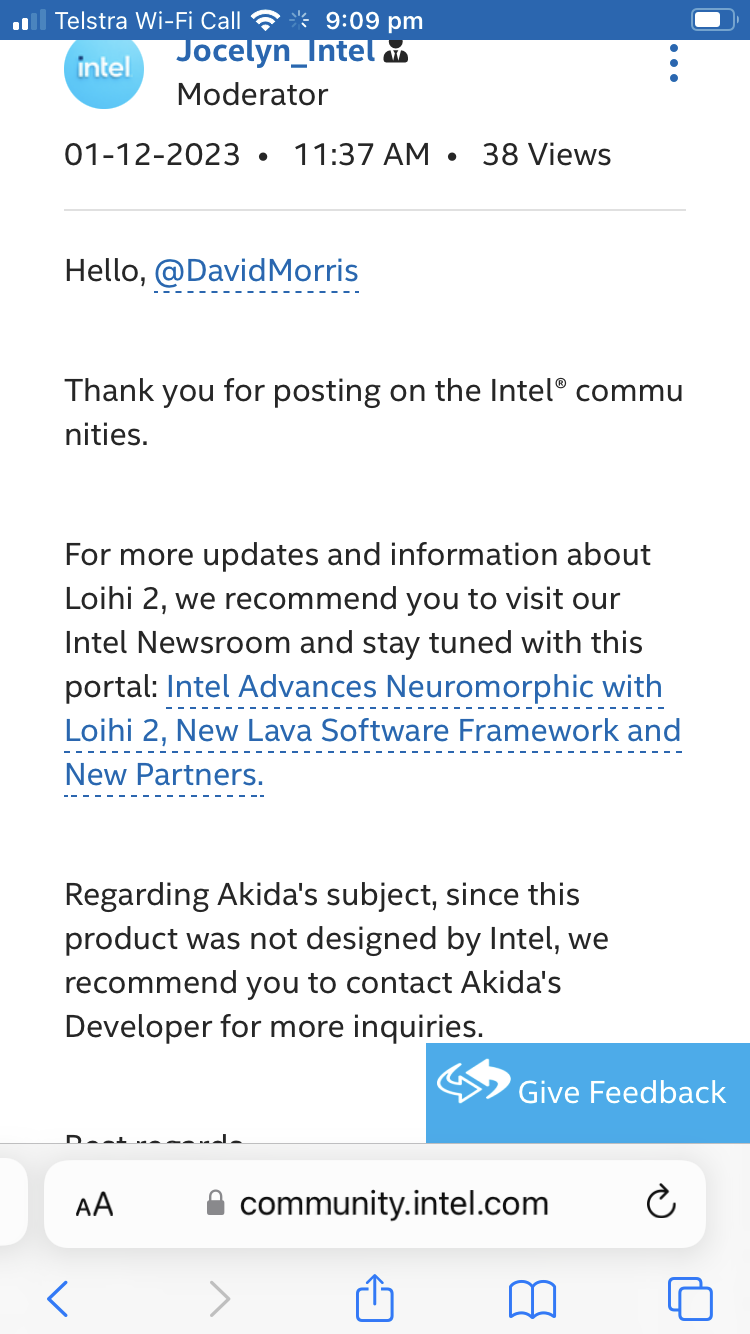Open the three-dot post options menu

[x=674, y=64]
